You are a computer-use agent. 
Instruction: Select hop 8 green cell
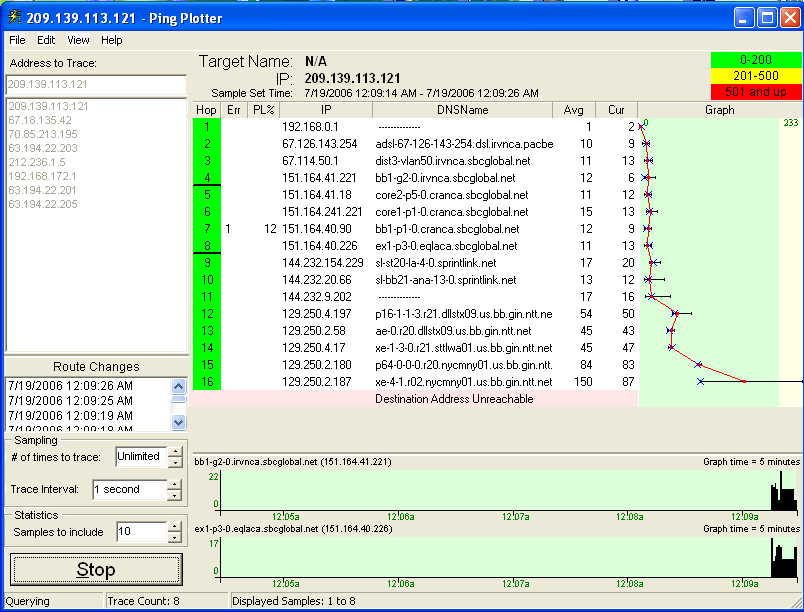click(207, 246)
